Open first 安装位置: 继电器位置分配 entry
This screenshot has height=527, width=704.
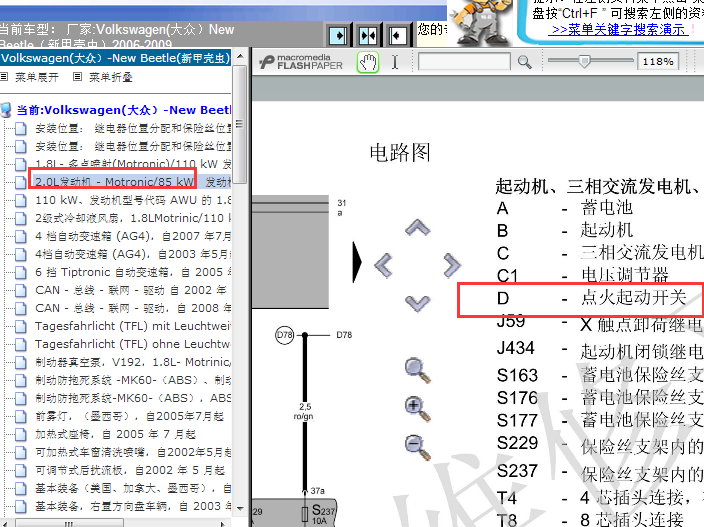tap(133, 128)
